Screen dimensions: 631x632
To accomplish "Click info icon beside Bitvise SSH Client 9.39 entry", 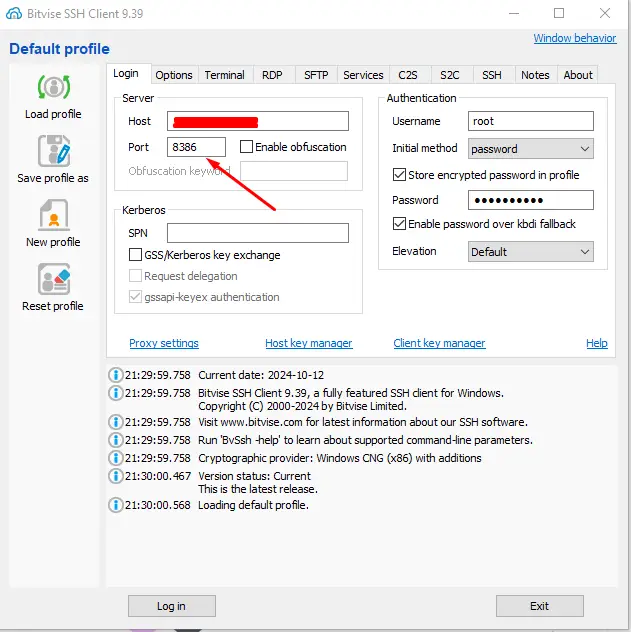I will [x=116, y=393].
